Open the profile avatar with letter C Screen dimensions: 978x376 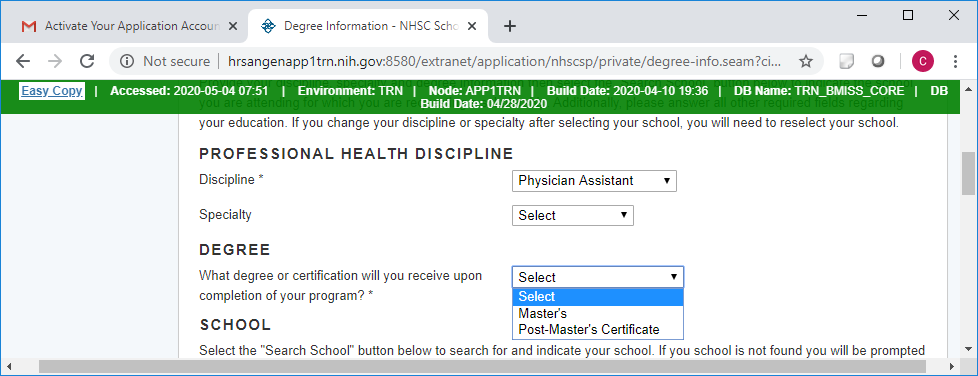tap(922, 61)
